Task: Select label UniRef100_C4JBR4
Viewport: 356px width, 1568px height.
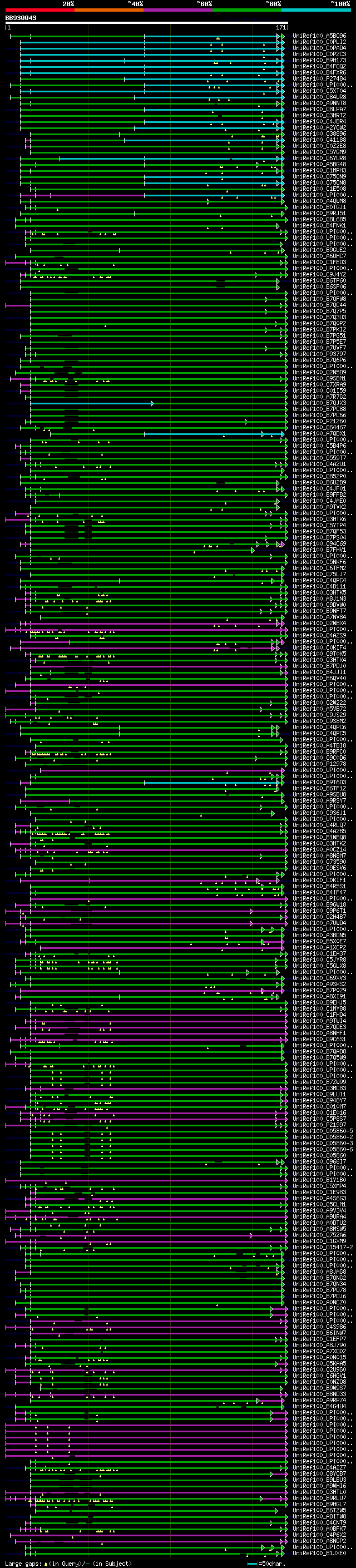Action: (319, 122)
